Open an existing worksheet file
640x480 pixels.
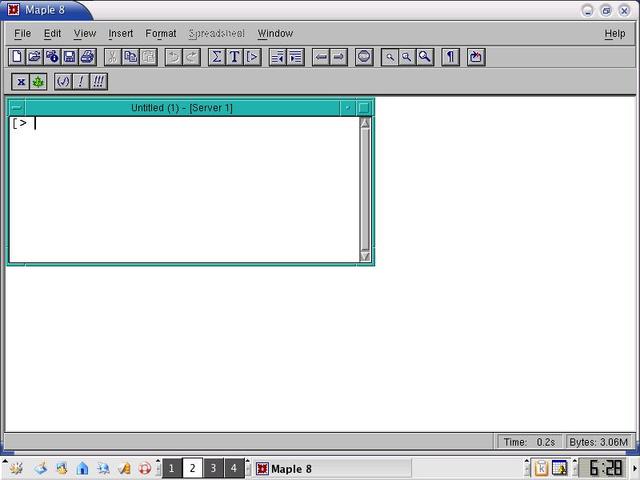pos(34,57)
